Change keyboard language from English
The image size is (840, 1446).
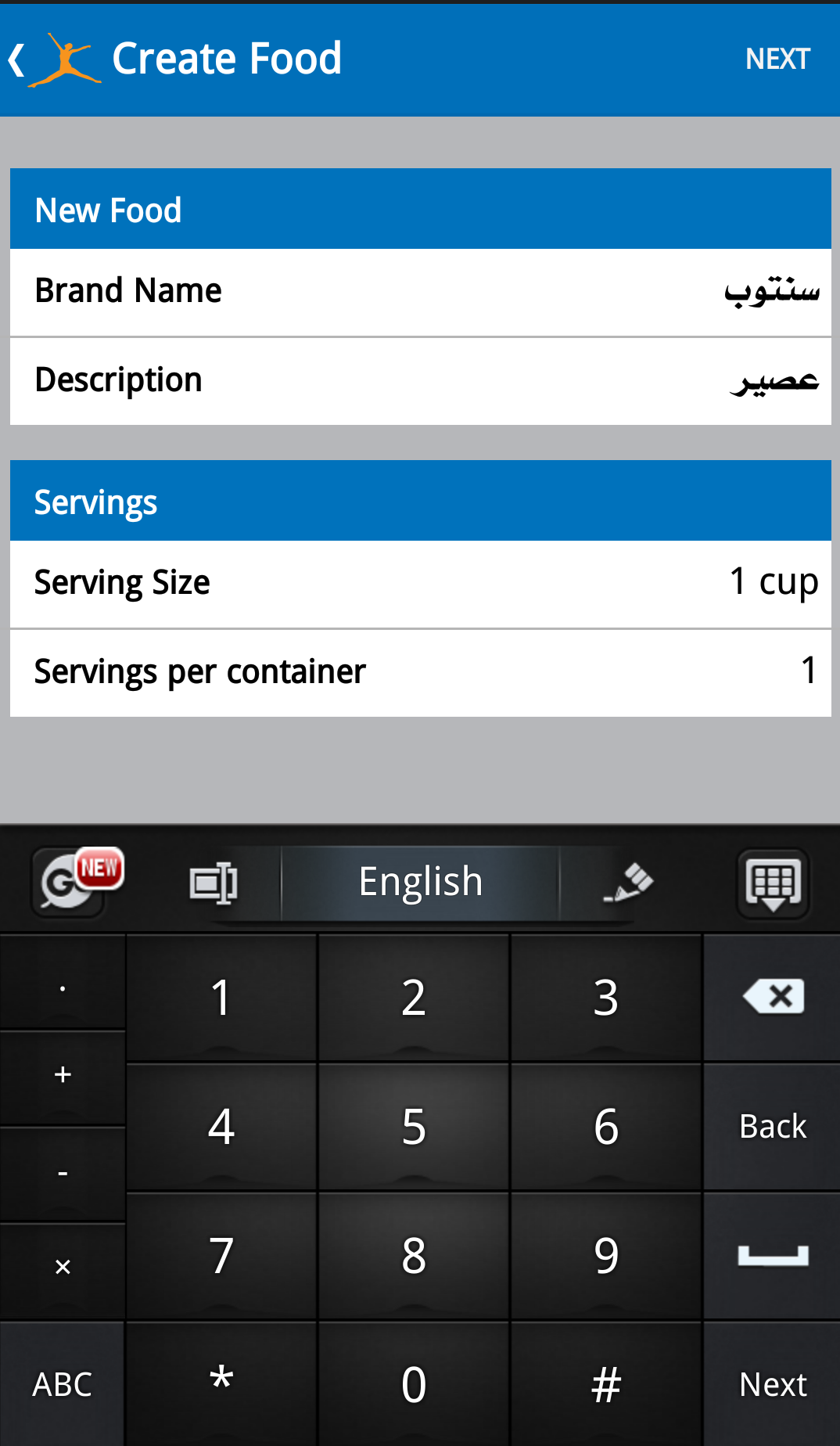click(420, 883)
